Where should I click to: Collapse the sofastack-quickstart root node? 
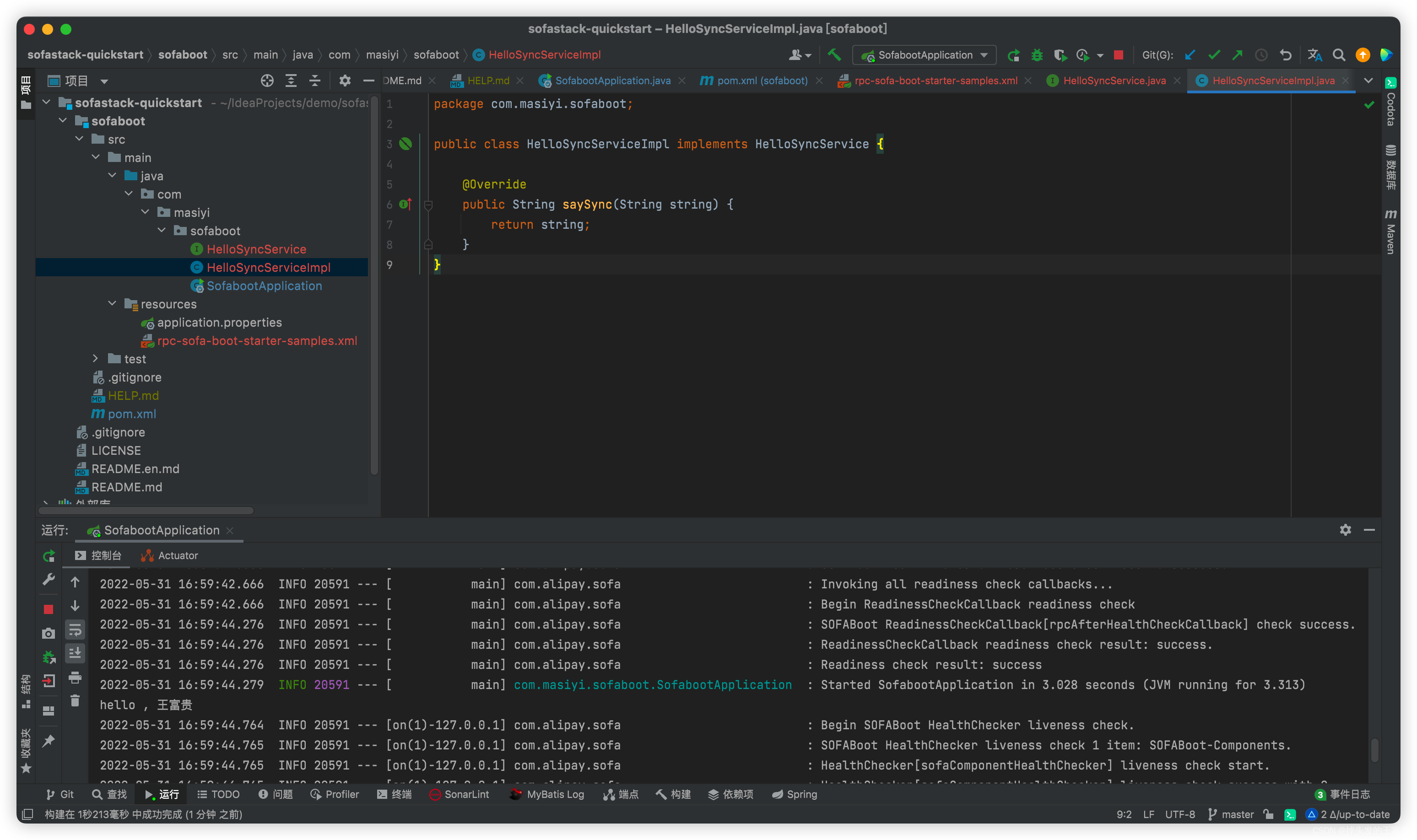47,102
